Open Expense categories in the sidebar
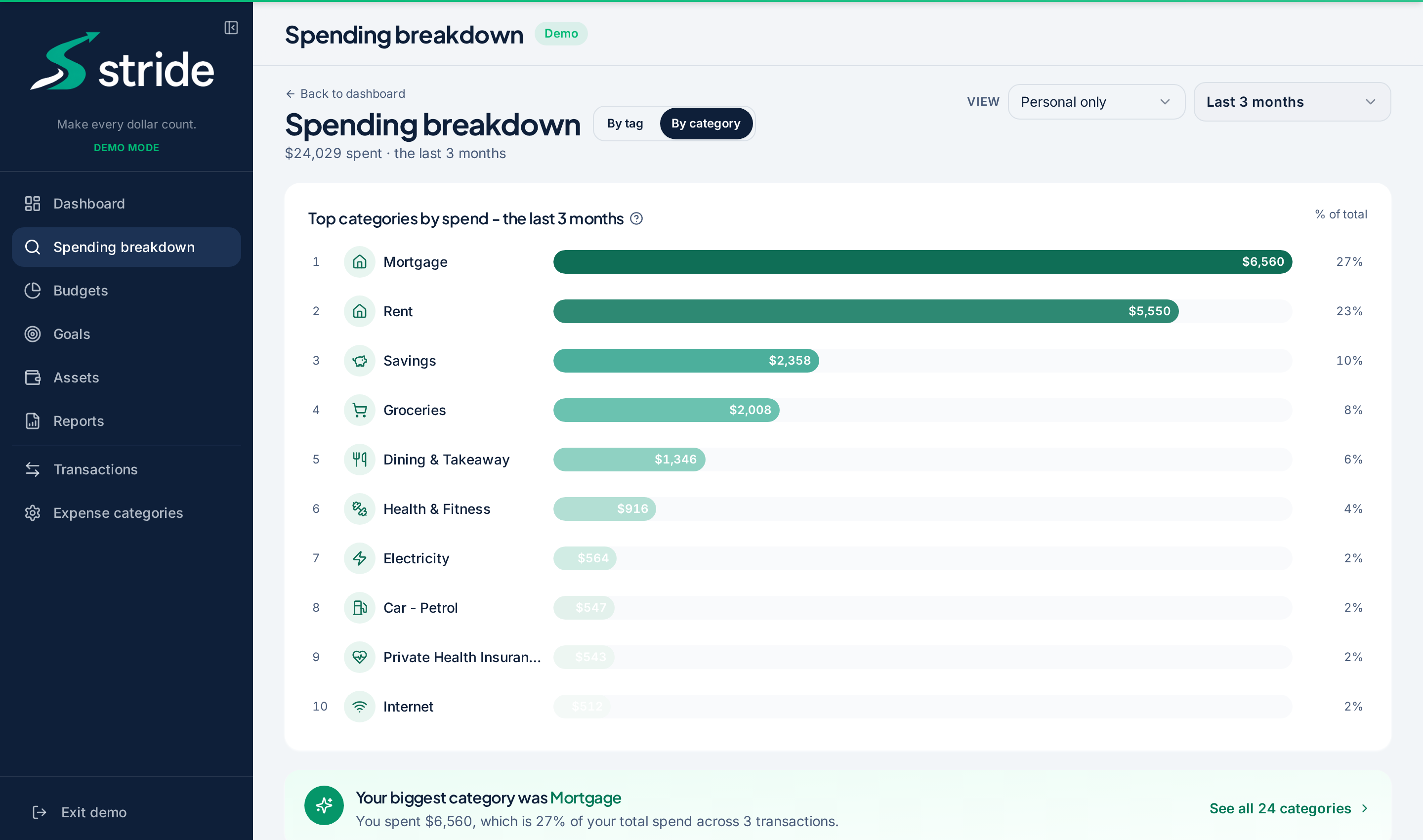1423x840 pixels. [x=126, y=513]
